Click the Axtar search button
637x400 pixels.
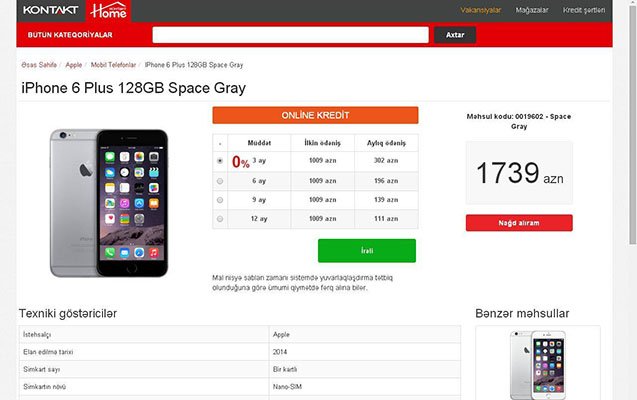455,35
